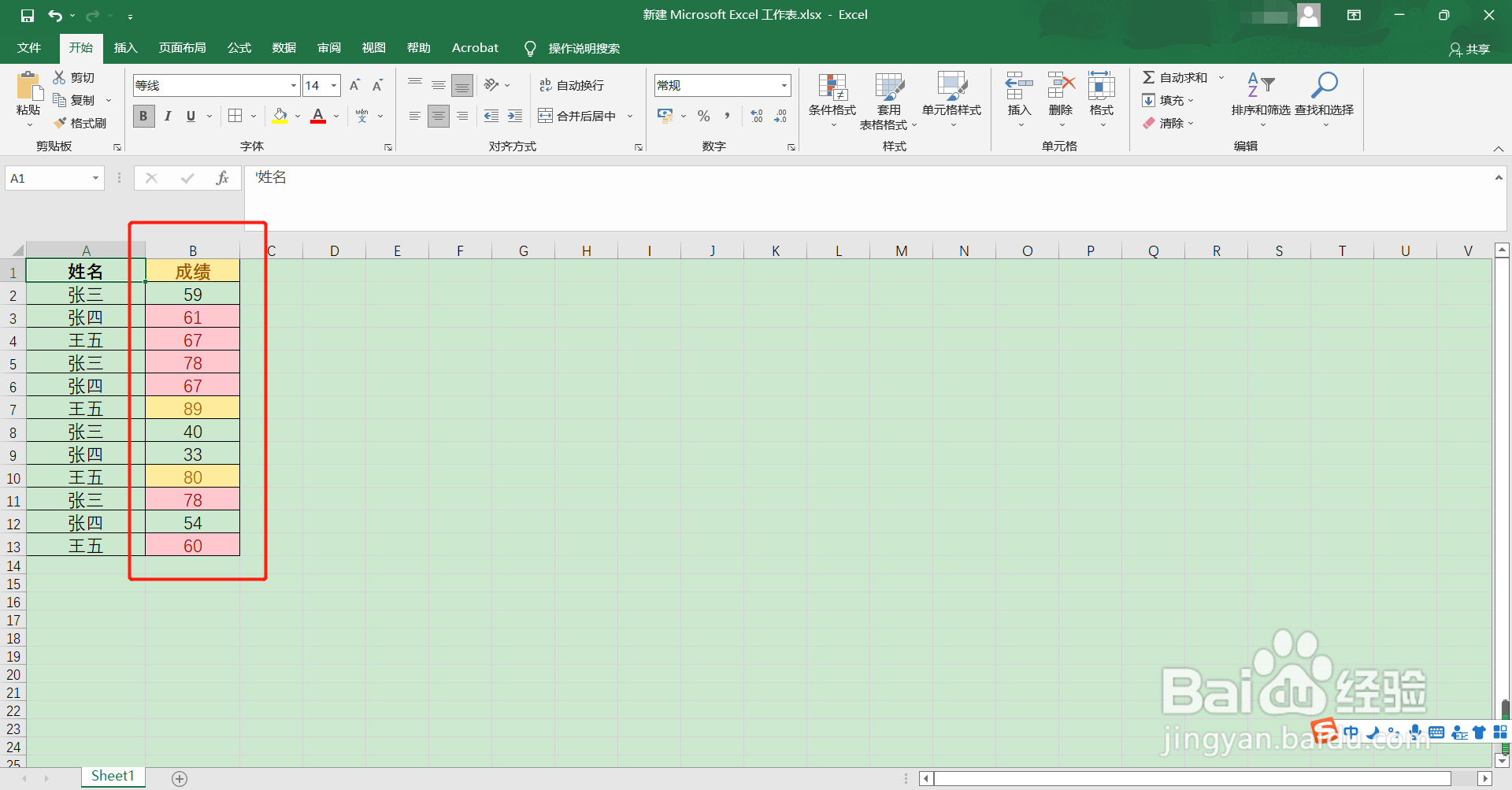Expand the Name Box dropdown
This screenshot has height=790, width=1512.
pyautogui.click(x=95, y=178)
